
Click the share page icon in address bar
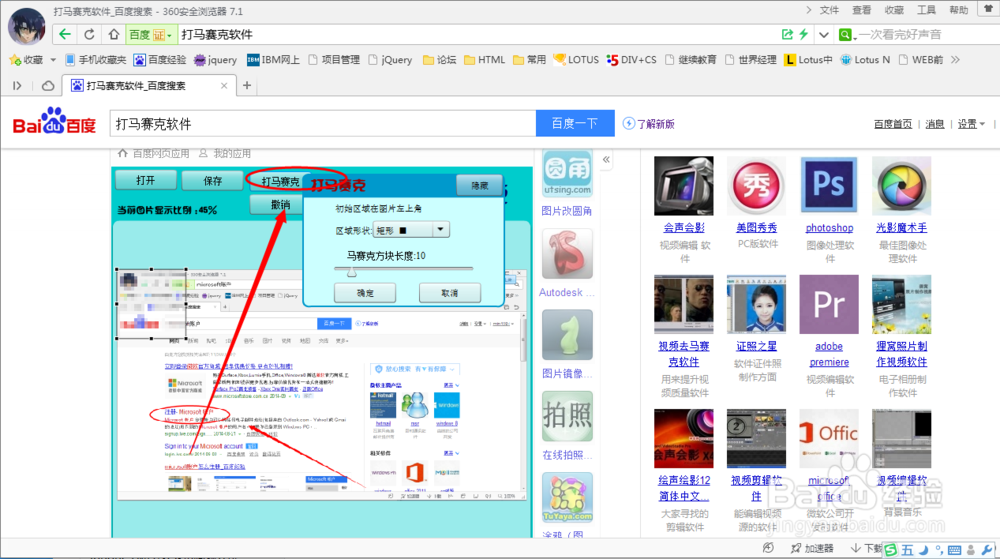pyautogui.click(x=788, y=34)
